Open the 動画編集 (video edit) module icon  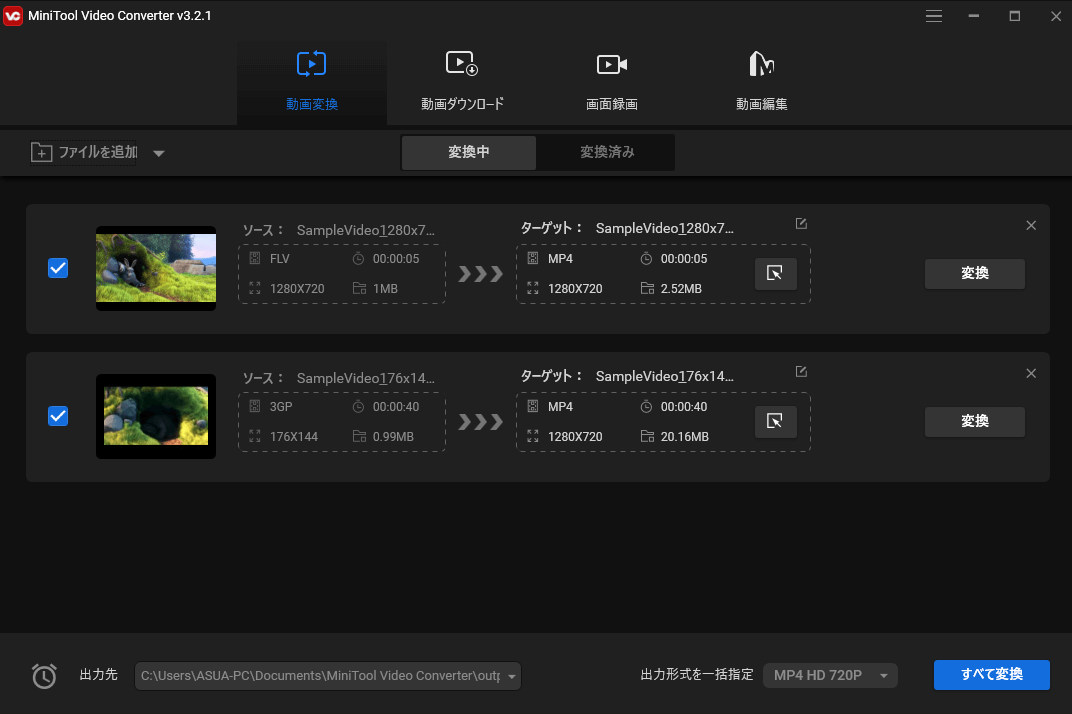click(x=761, y=63)
